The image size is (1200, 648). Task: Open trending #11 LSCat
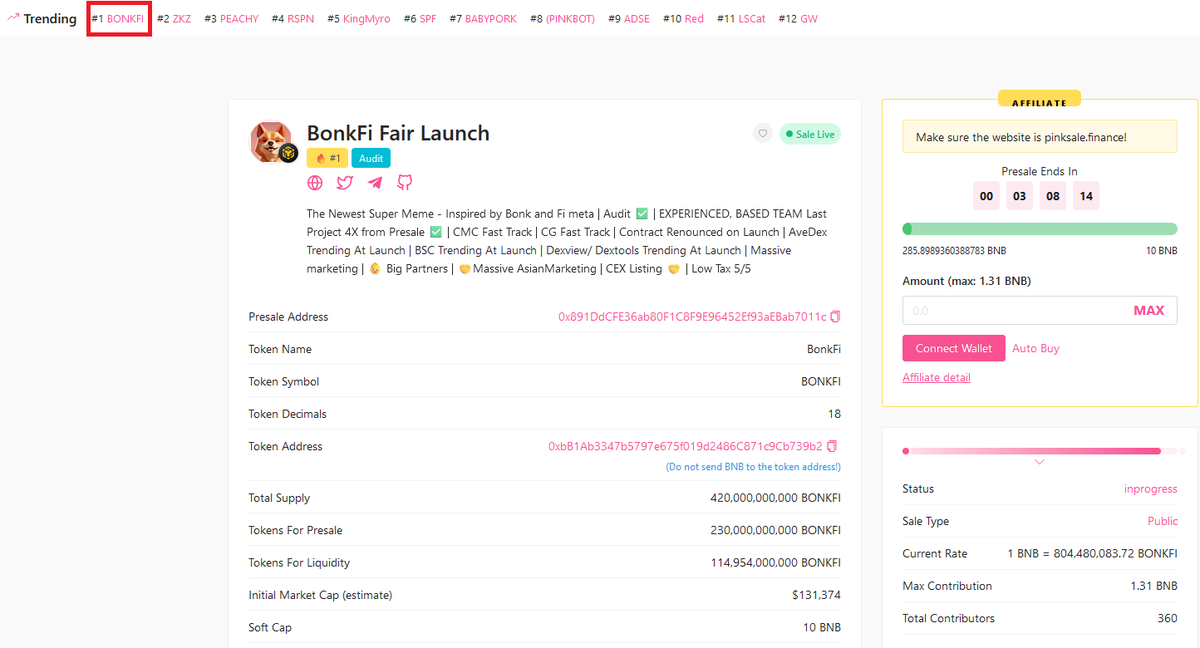pyautogui.click(x=741, y=19)
